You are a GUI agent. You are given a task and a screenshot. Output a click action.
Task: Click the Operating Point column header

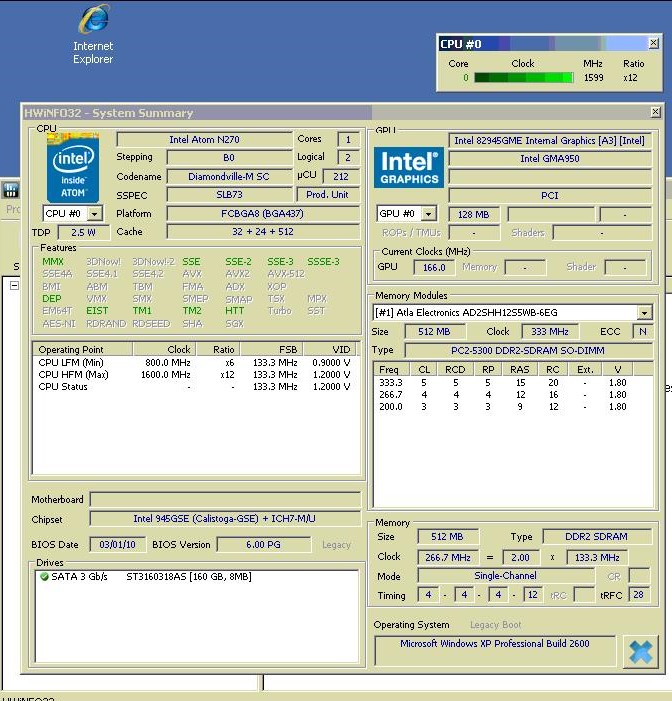pyautogui.click(x=83, y=349)
